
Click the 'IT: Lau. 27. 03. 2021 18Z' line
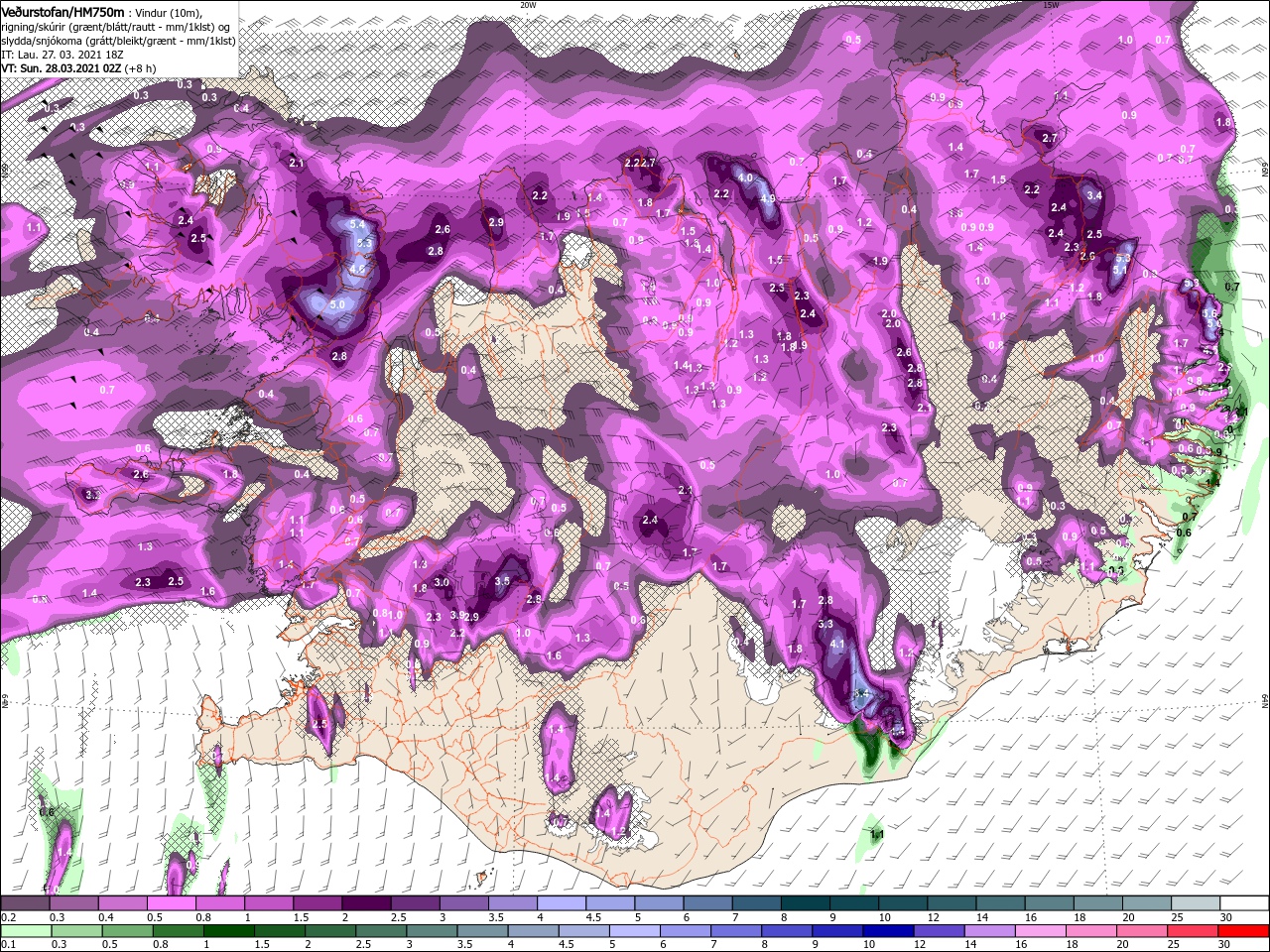[62, 55]
